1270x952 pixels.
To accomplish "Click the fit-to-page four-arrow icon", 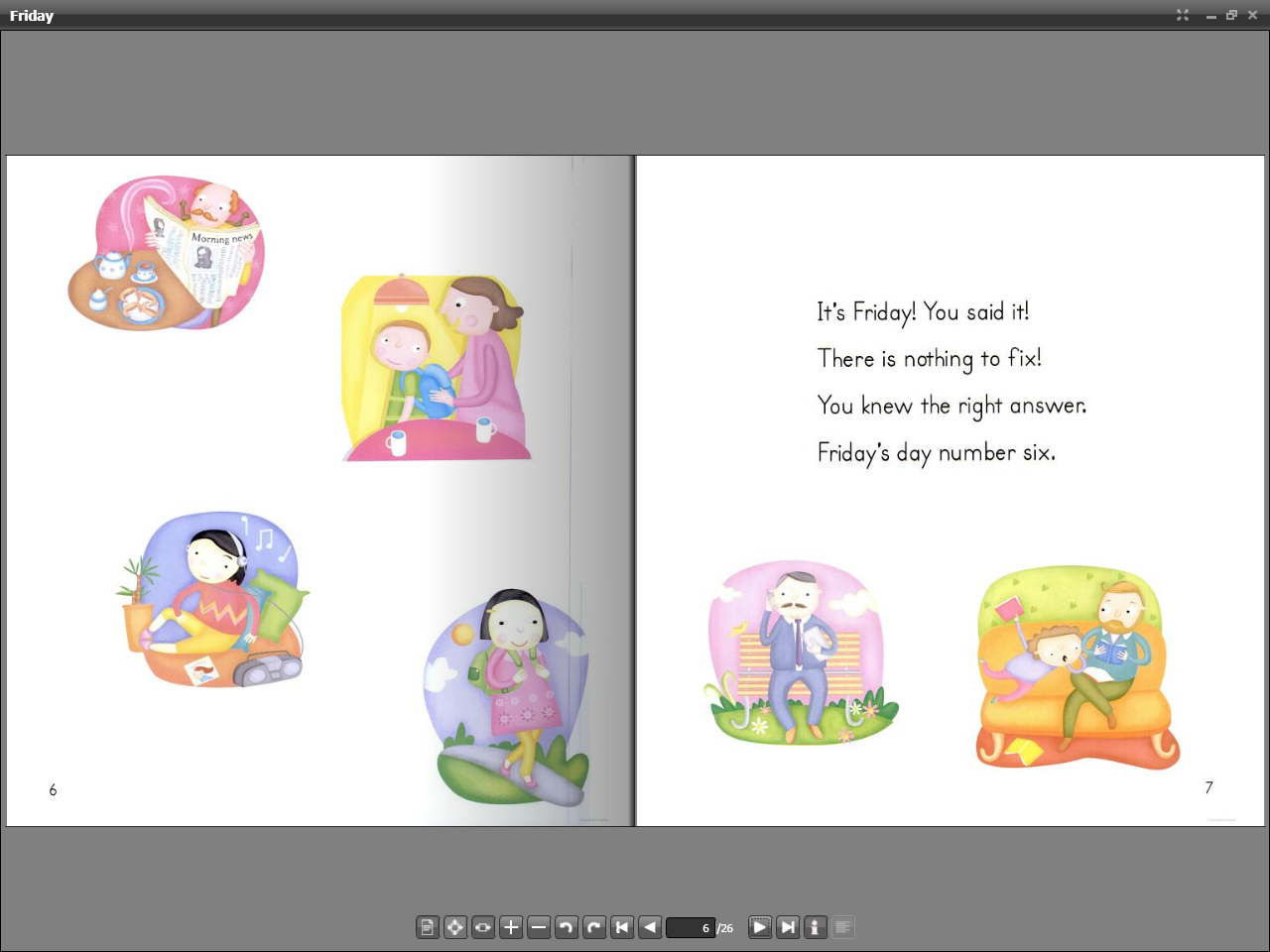I will [x=454, y=927].
